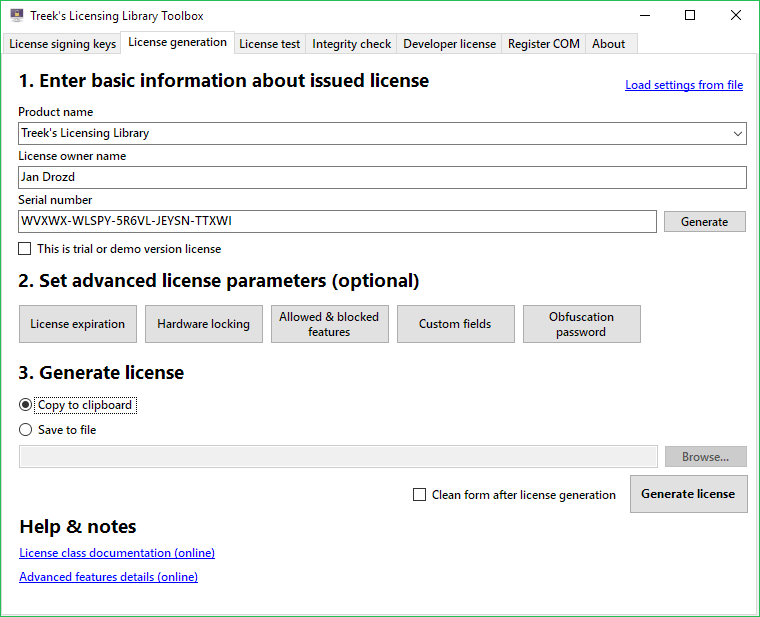Image resolution: width=760 pixels, height=617 pixels.
Task: Open Allowed & blocked features settings
Action: [330, 324]
